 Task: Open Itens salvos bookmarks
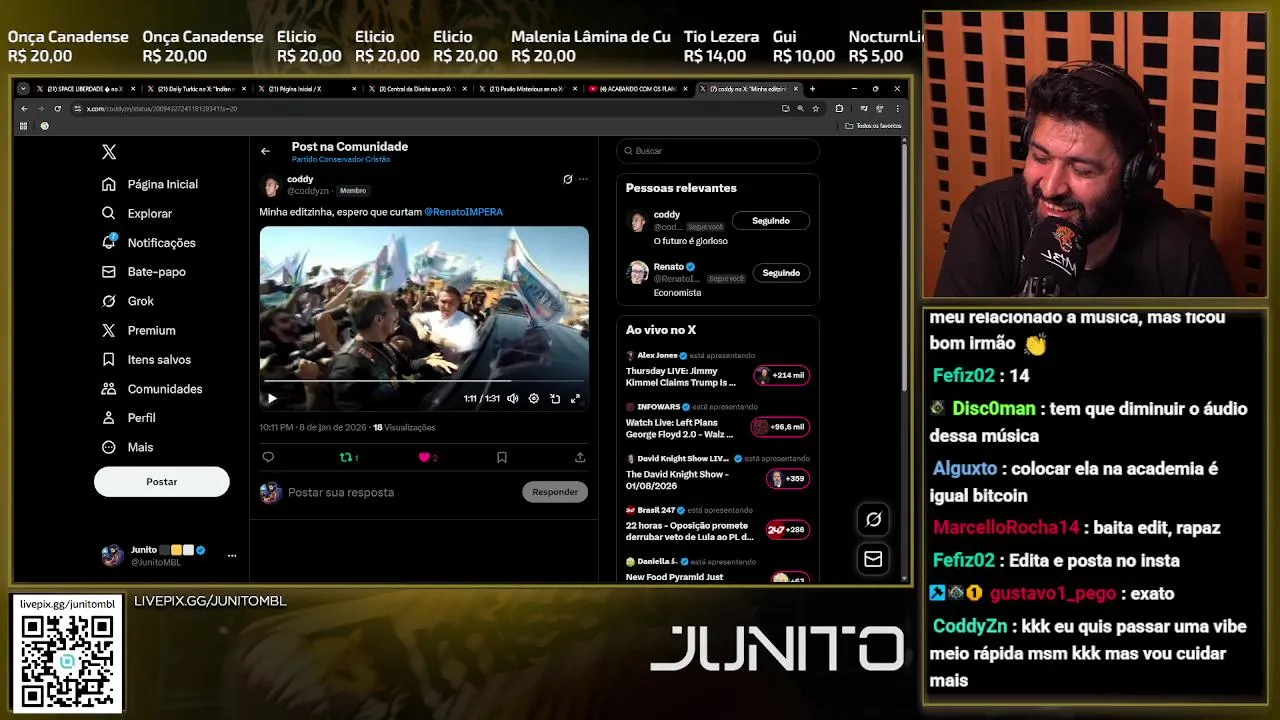[146, 359]
